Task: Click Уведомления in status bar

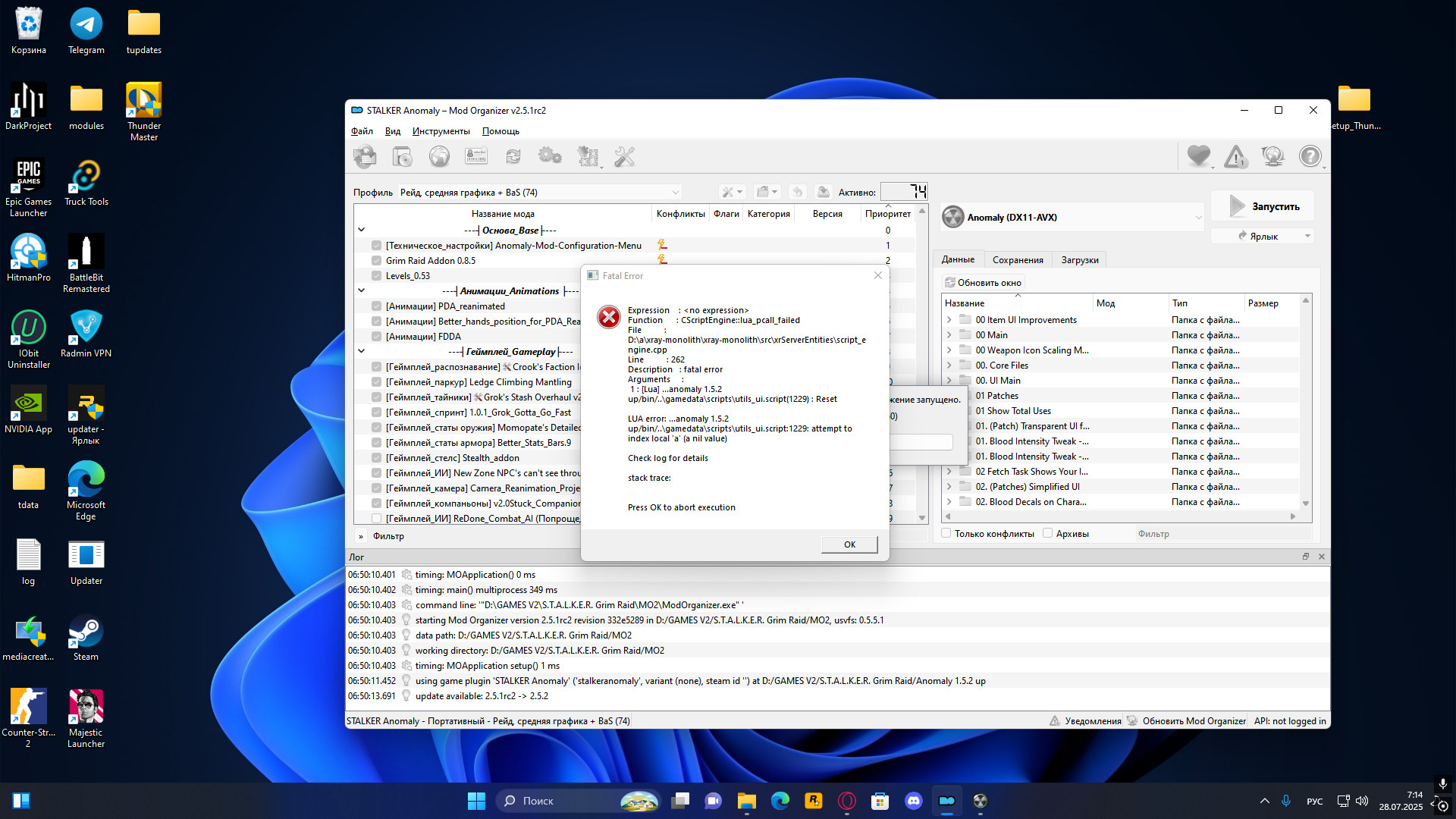Action: tap(1085, 721)
